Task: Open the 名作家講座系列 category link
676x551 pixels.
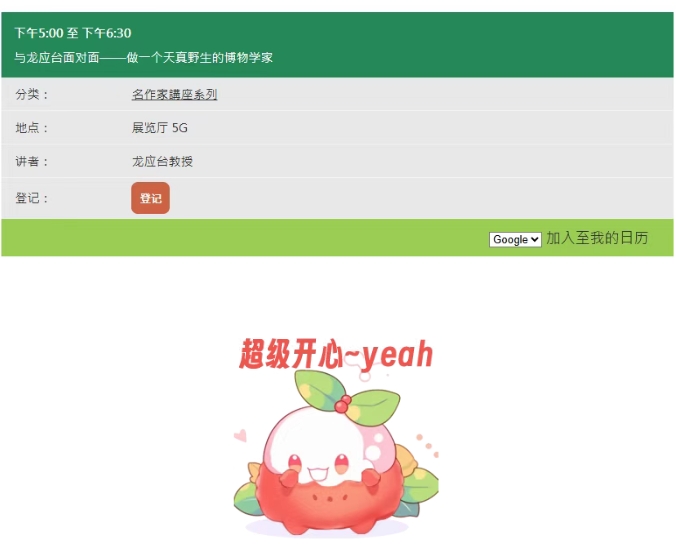Action: pyautogui.click(x=174, y=94)
